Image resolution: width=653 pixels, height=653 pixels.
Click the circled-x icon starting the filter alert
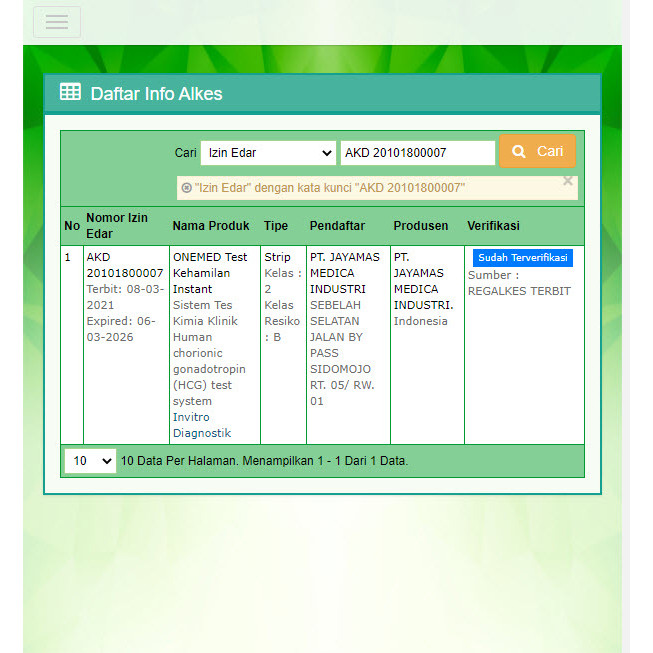[186, 188]
